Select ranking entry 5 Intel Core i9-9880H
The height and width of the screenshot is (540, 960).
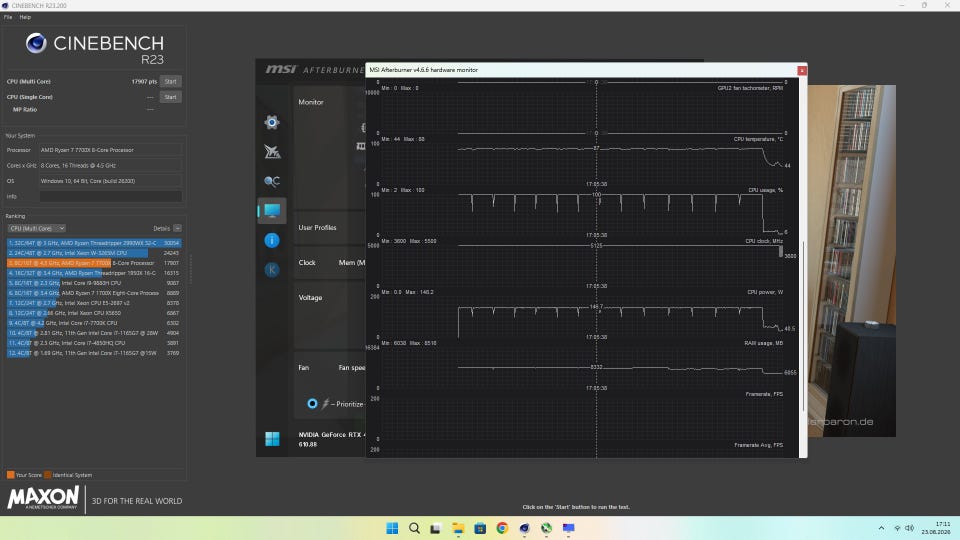tap(94, 283)
